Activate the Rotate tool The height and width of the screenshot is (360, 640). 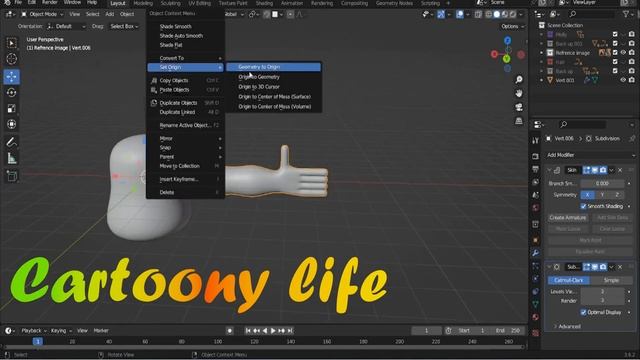click(x=11, y=93)
